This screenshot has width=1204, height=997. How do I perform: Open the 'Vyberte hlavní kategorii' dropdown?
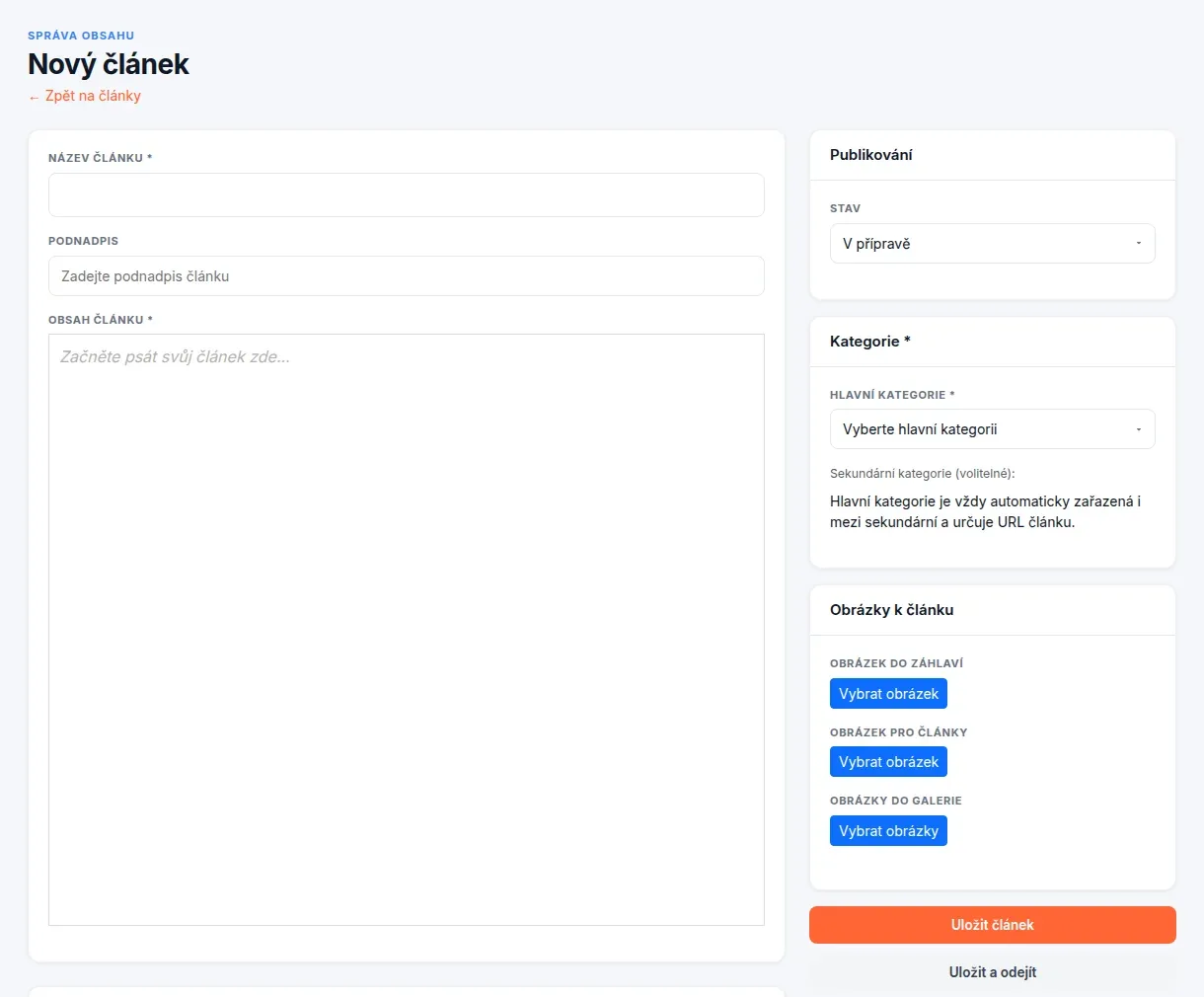(993, 429)
